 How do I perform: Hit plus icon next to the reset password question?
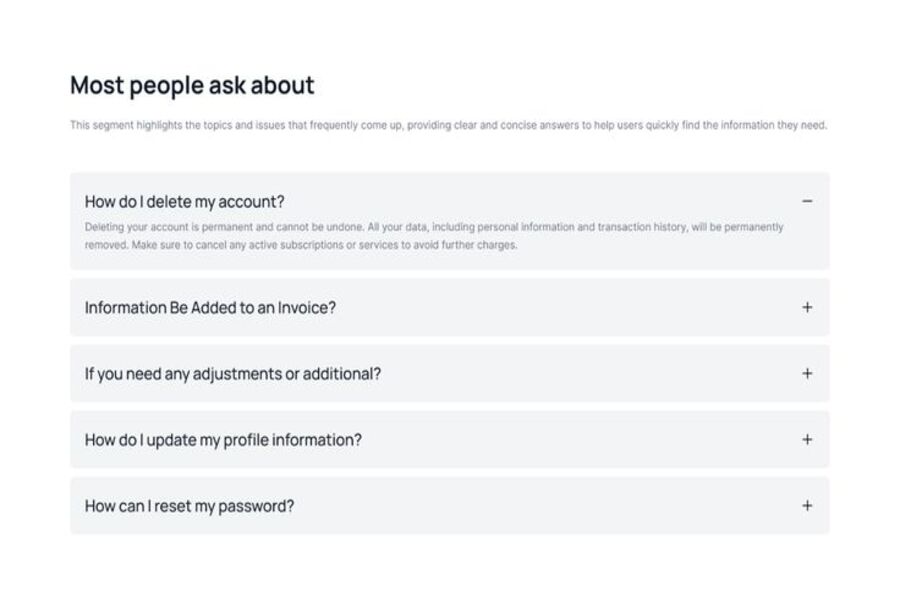pos(807,505)
